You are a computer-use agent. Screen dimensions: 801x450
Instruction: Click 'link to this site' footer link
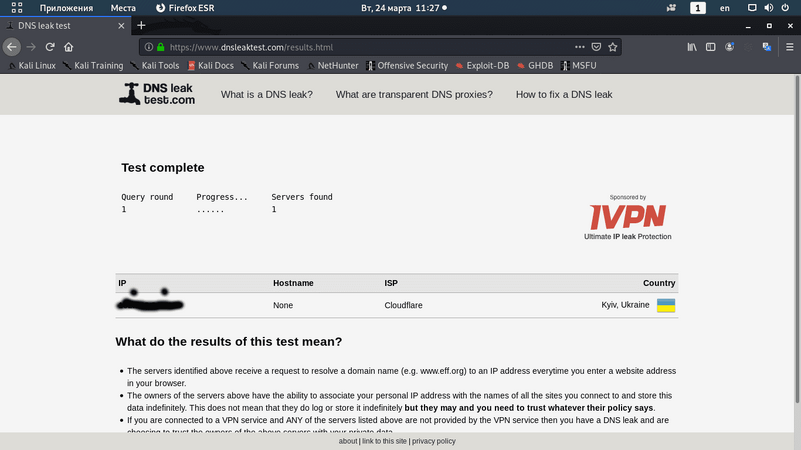[x=384, y=441]
